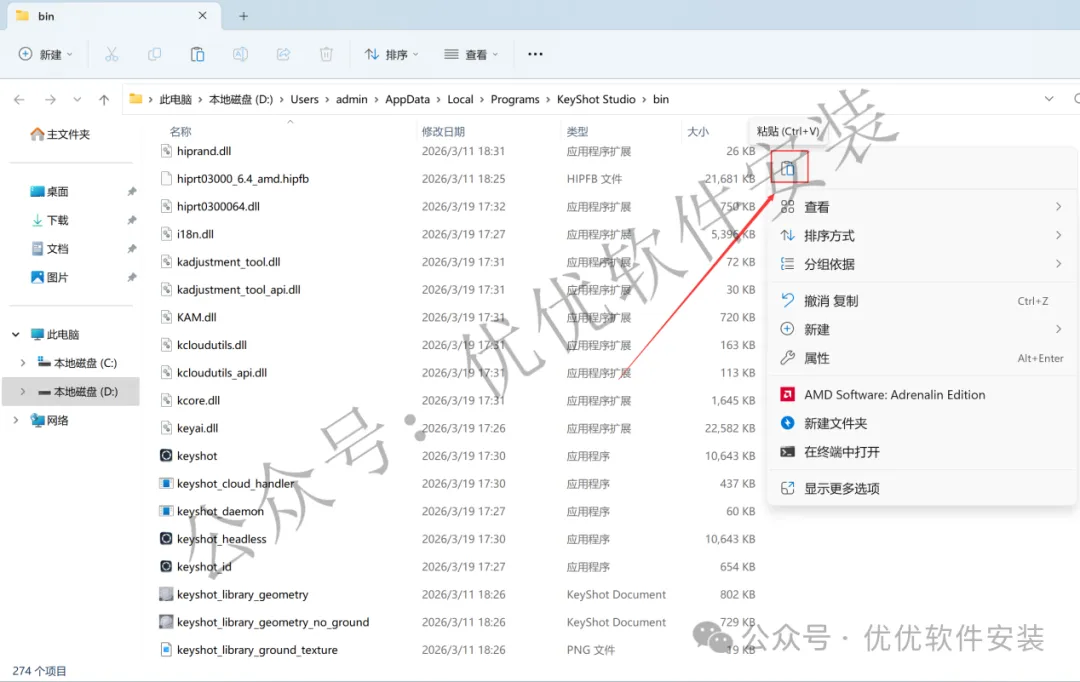This screenshot has height=682, width=1080.
Task: Collapse the 此电脑 tree node
Action: click(15, 335)
